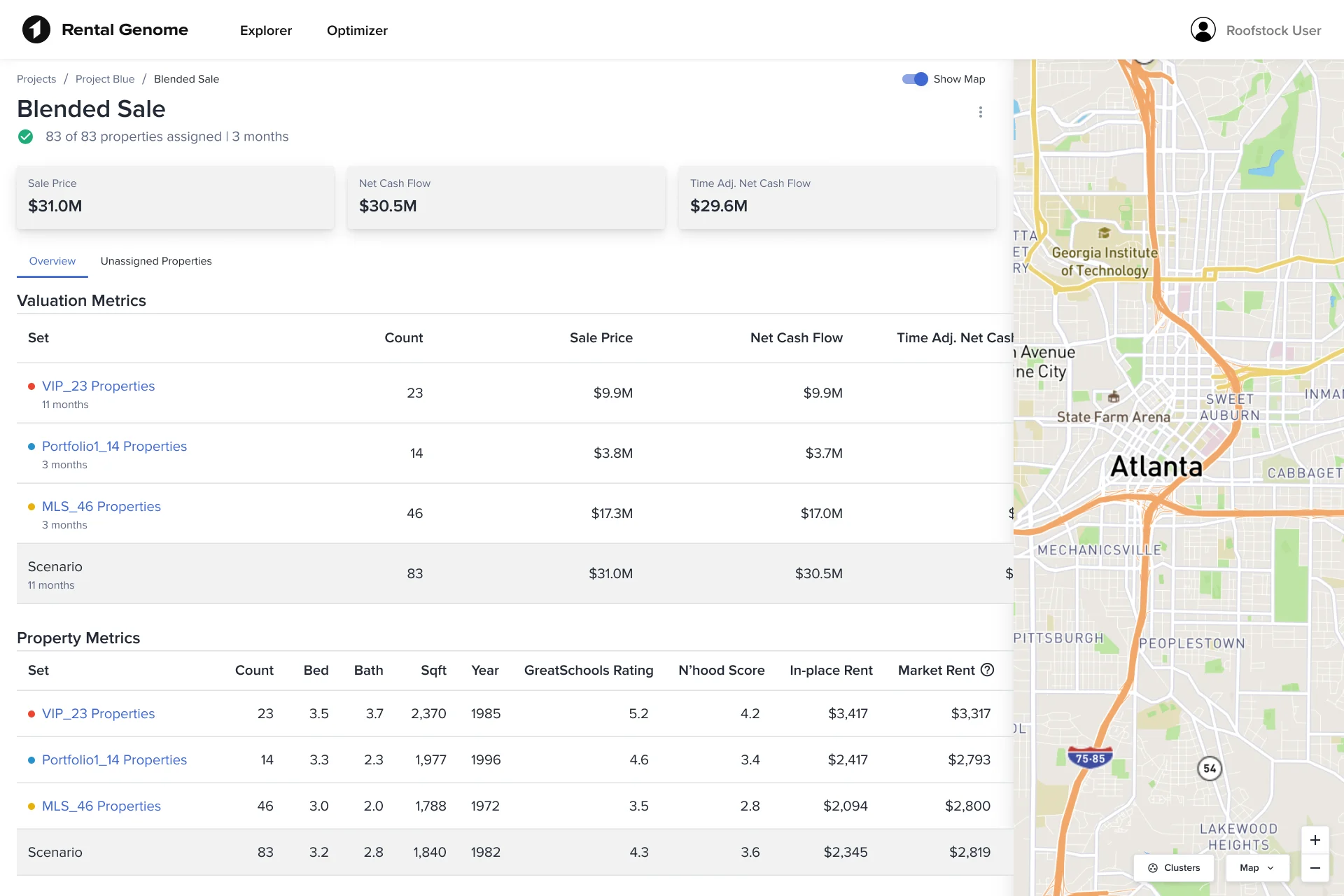Open the Optimizer menu item
The width and height of the screenshot is (1344, 896).
click(357, 30)
